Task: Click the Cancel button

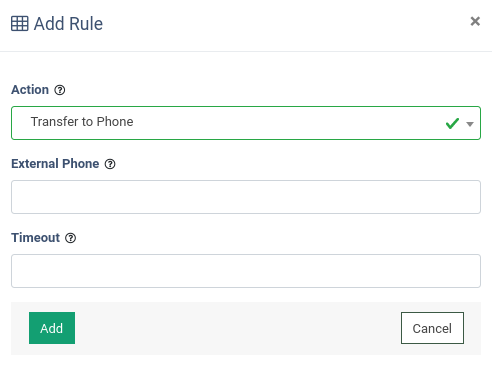Action: (432, 328)
